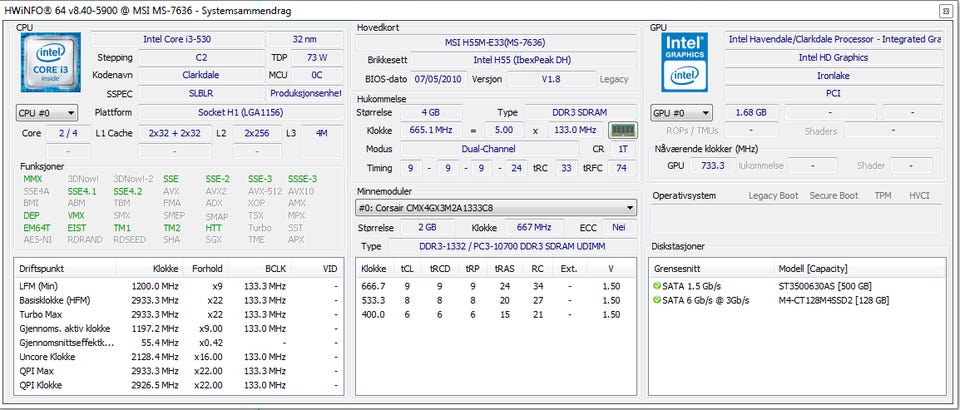Screen dimensions: 960x410
Task: Click the green memory module chip icon
Action: point(622,130)
